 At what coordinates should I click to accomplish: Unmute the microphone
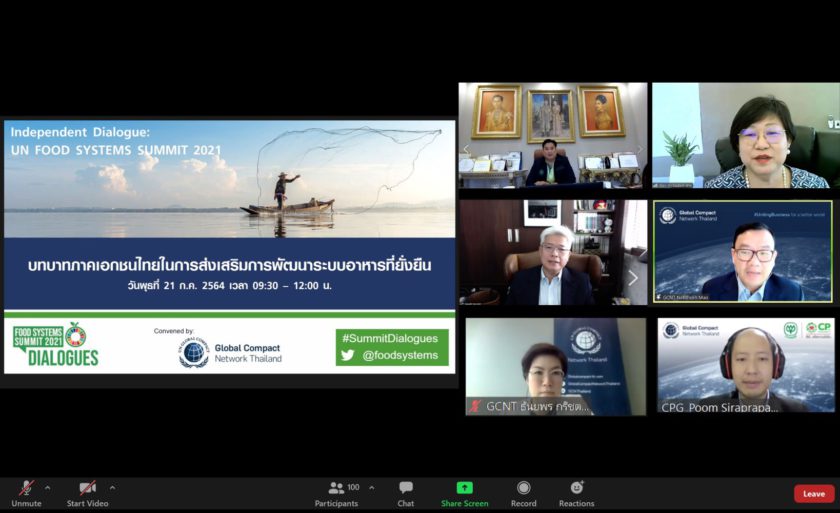[26, 489]
